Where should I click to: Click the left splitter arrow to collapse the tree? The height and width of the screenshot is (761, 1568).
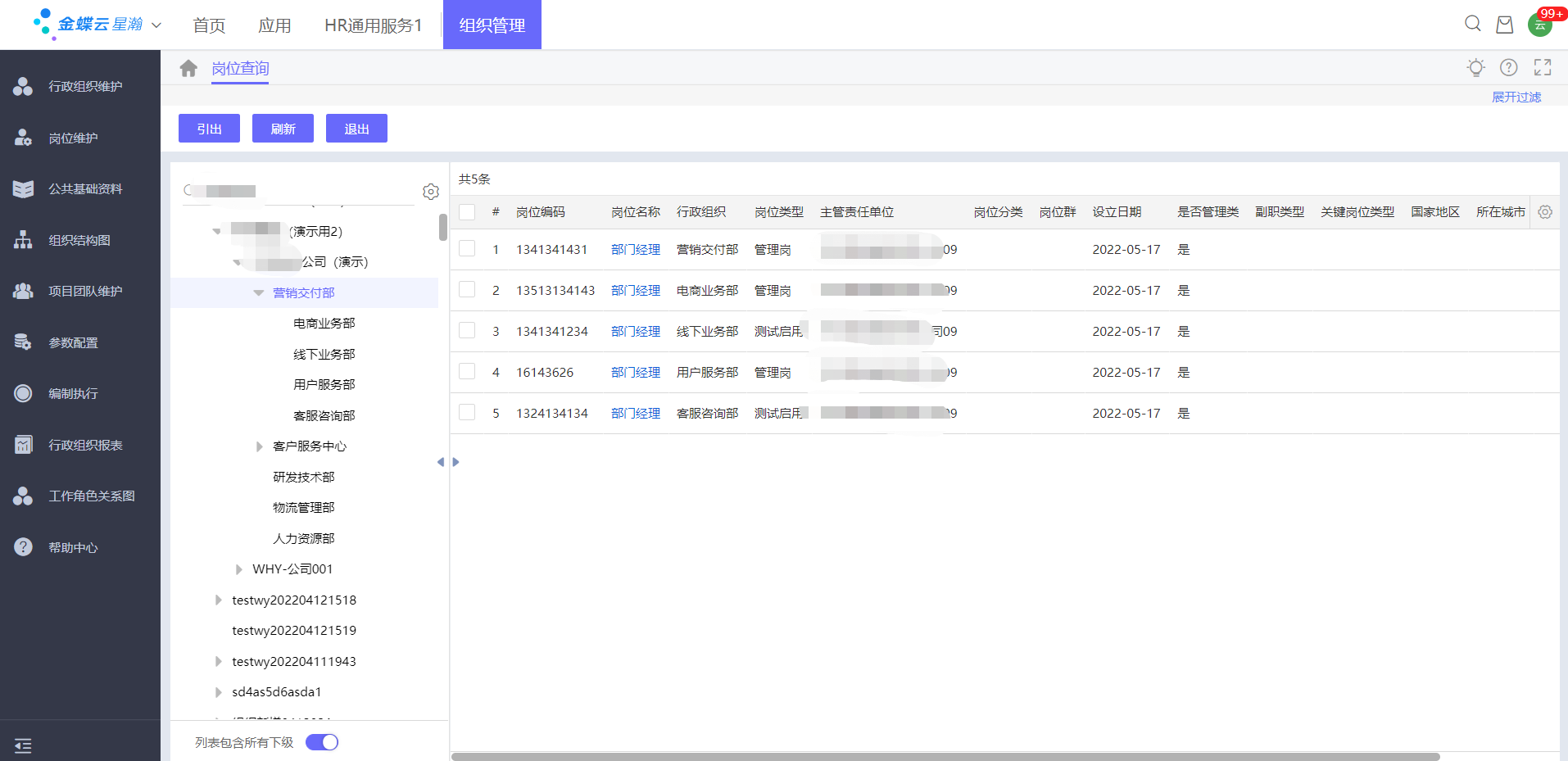point(441,462)
